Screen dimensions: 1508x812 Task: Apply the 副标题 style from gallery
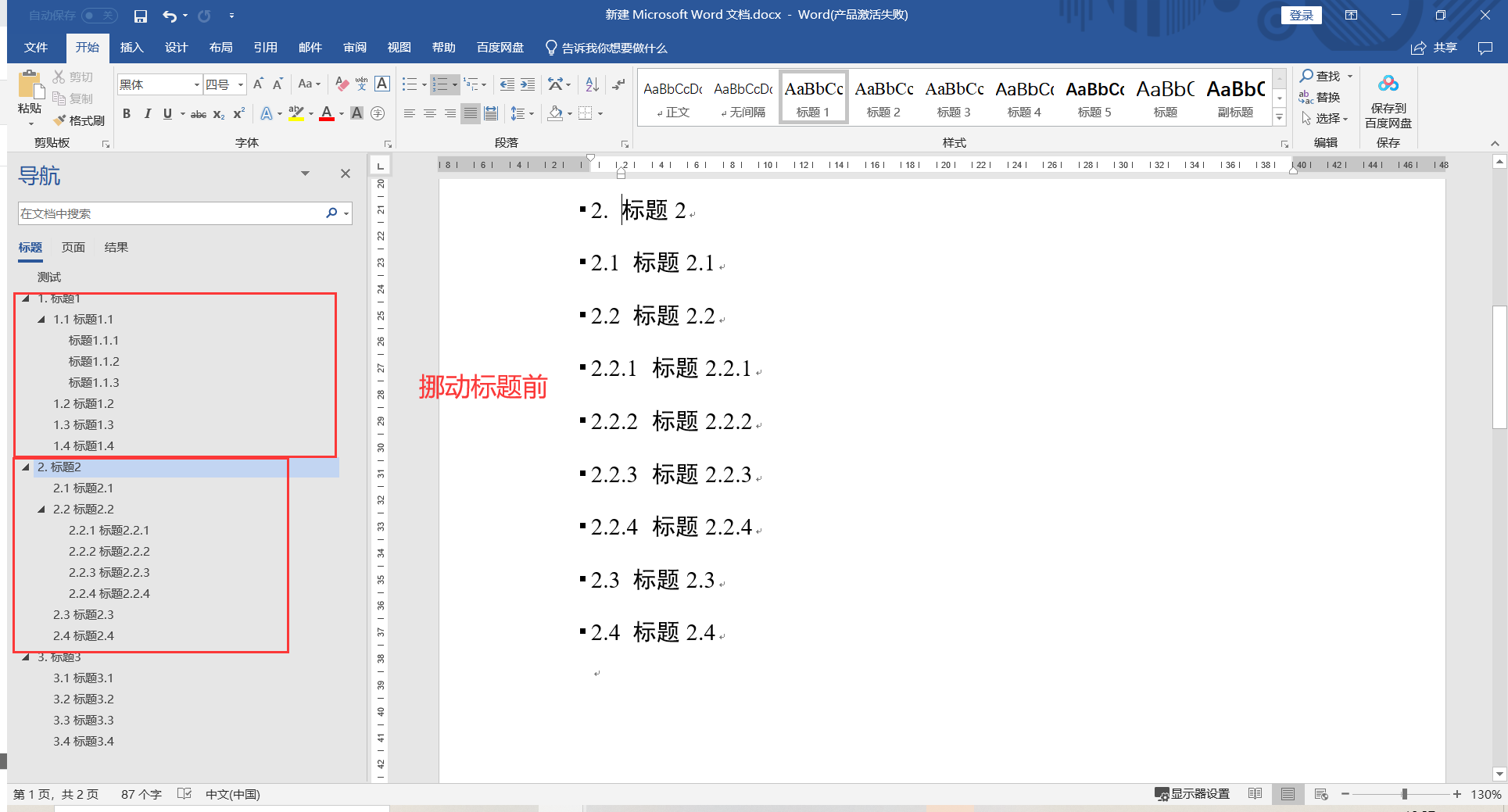tap(1236, 97)
